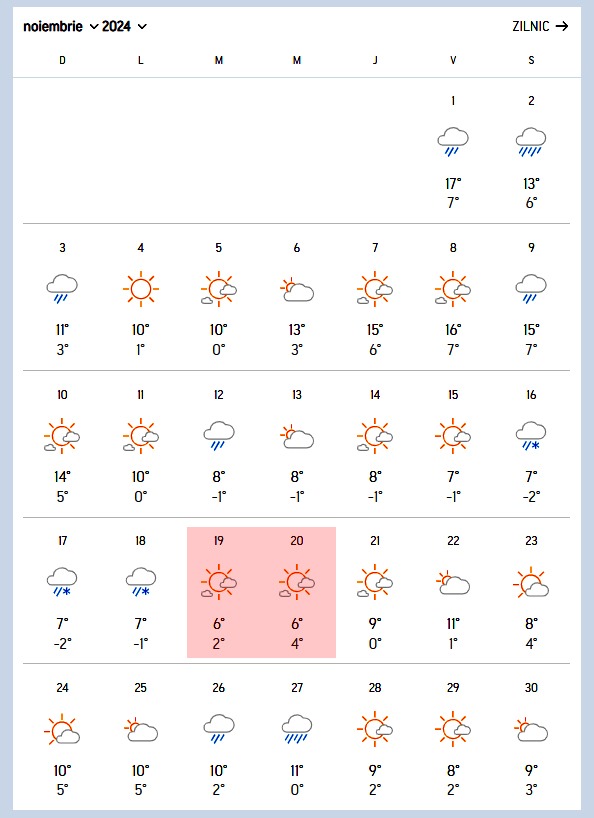Click the rain icon for November 1
Viewport: 594px width, 818px height.
point(453,141)
